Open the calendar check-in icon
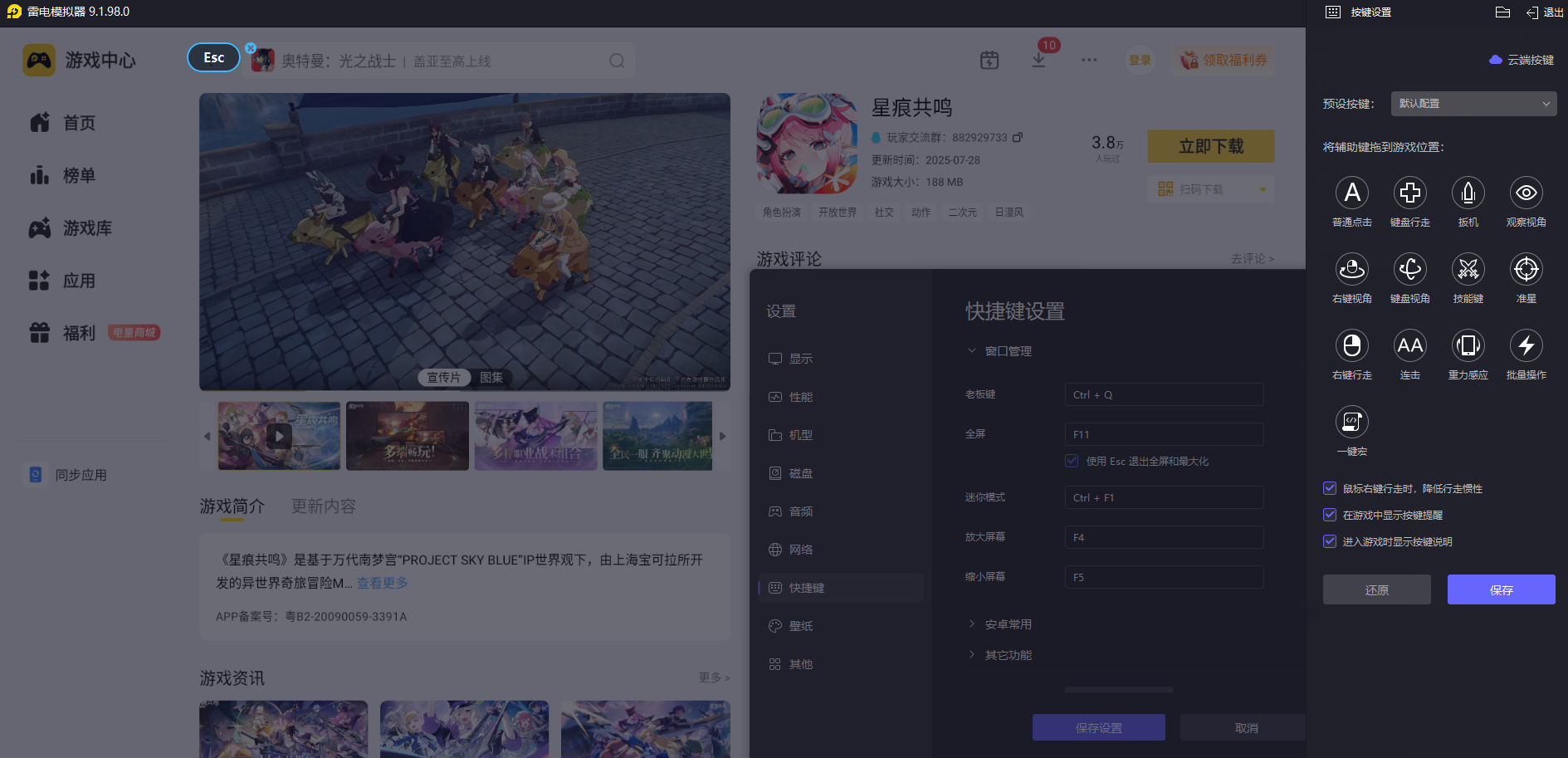The image size is (1568, 758). [989, 60]
